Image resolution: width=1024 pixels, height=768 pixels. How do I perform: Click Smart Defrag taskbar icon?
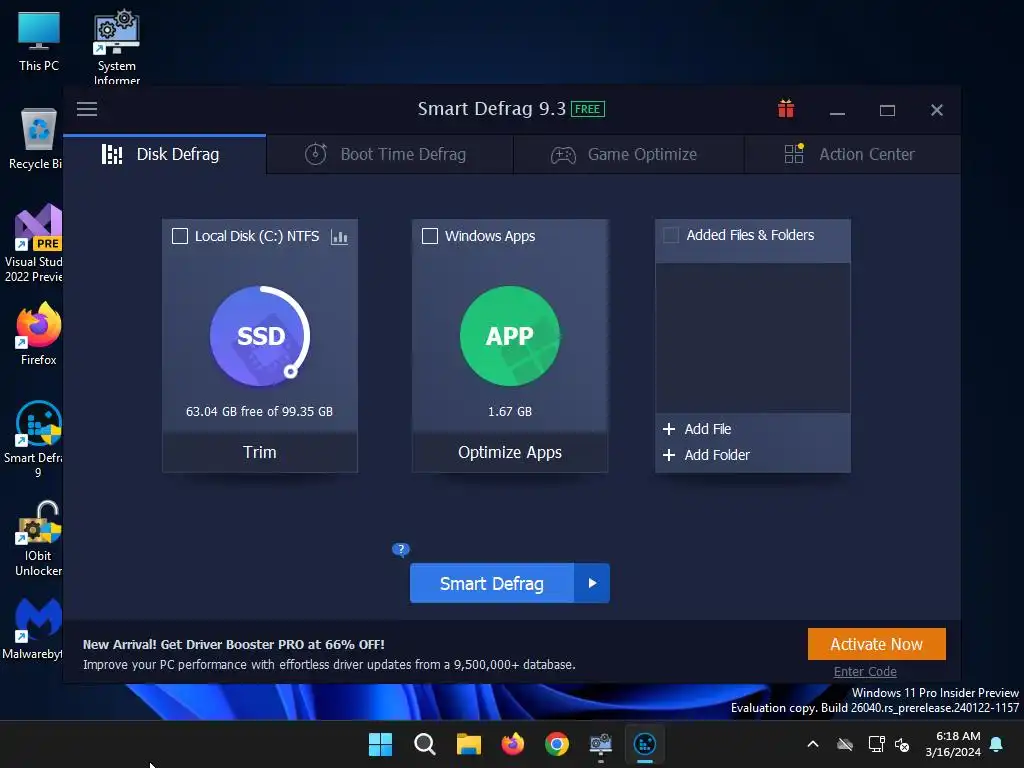pos(645,744)
